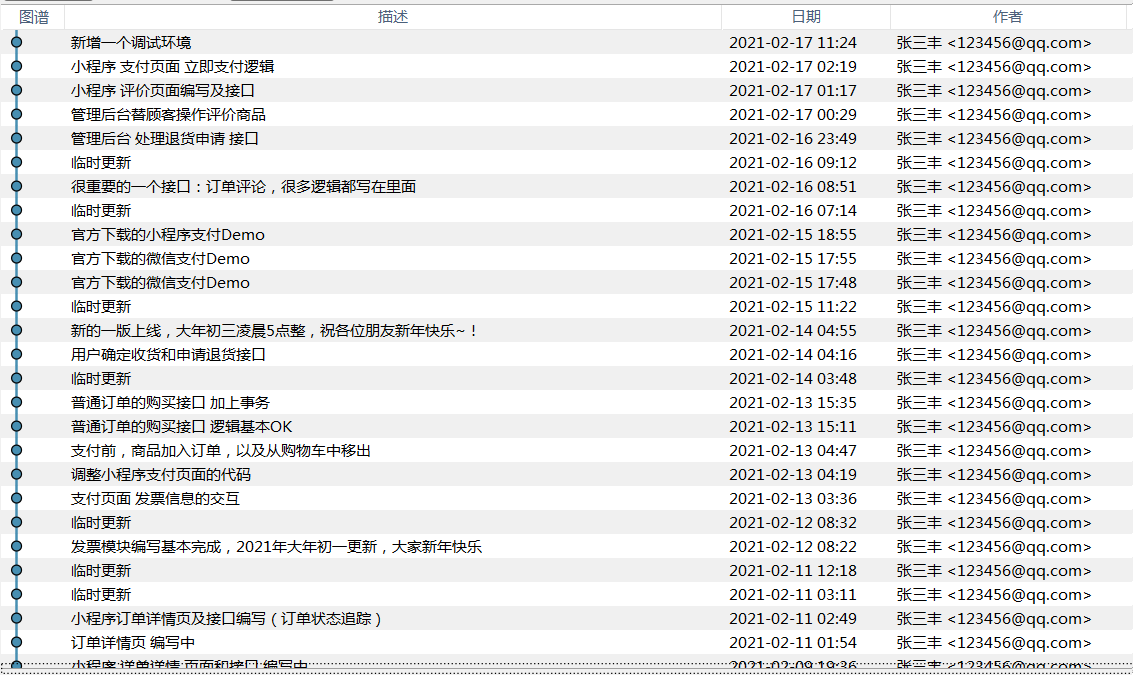
Task: Click graph node for 用户确定收货和申请退货接口
Action: point(16,354)
